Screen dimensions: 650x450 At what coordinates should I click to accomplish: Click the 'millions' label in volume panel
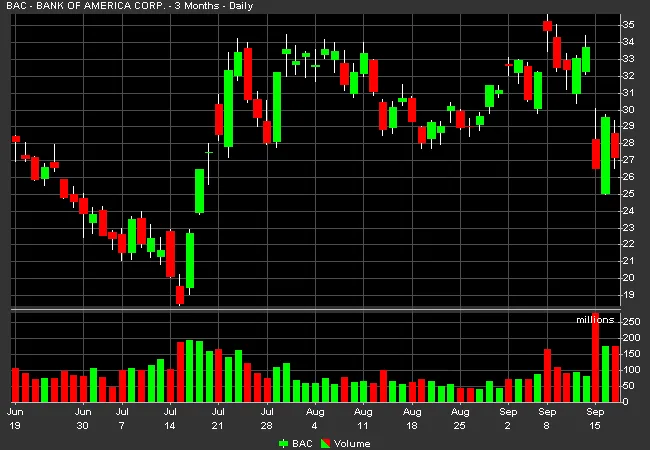coord(595,319)
